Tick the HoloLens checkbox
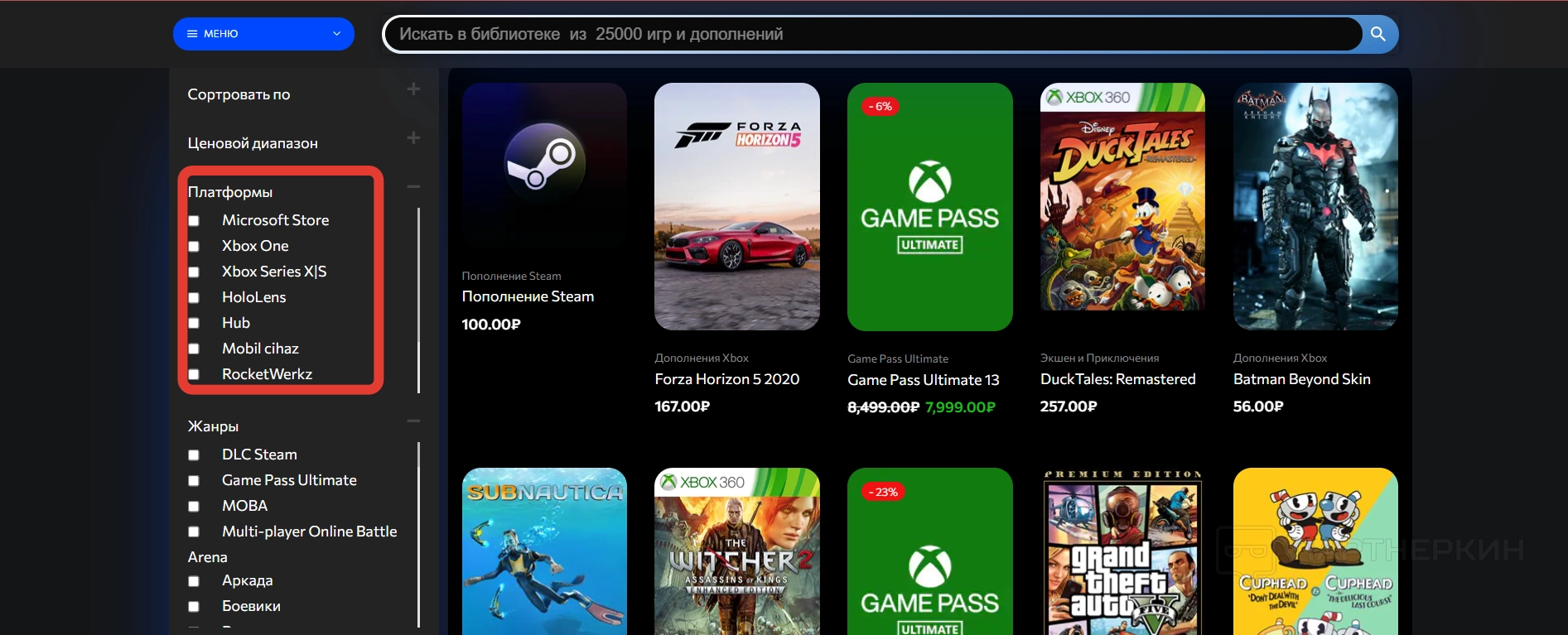The image size is (1568, 635). [x=194, y=298]
